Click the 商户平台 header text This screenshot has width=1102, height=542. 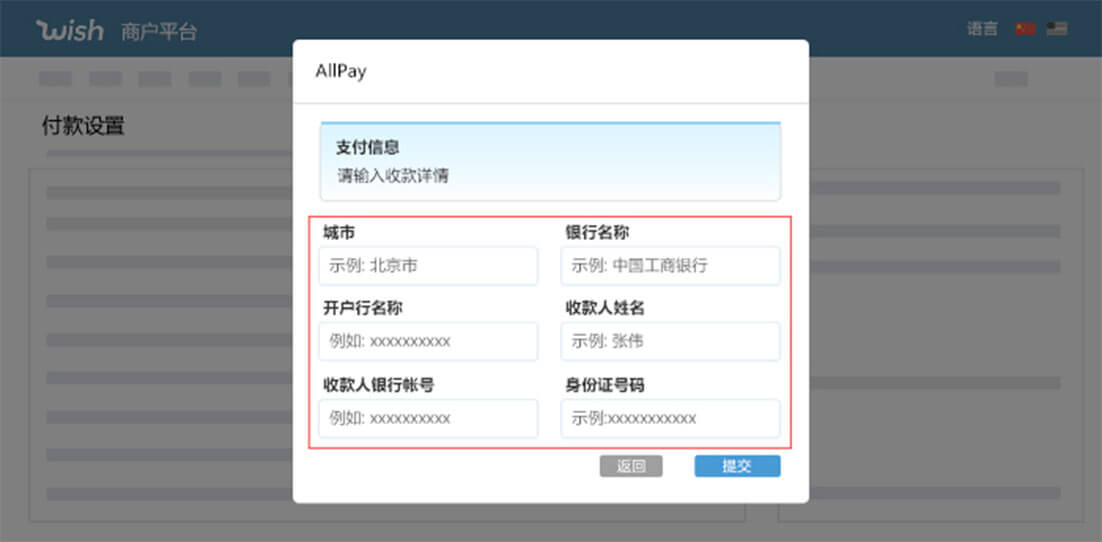[x=159, y=32]
